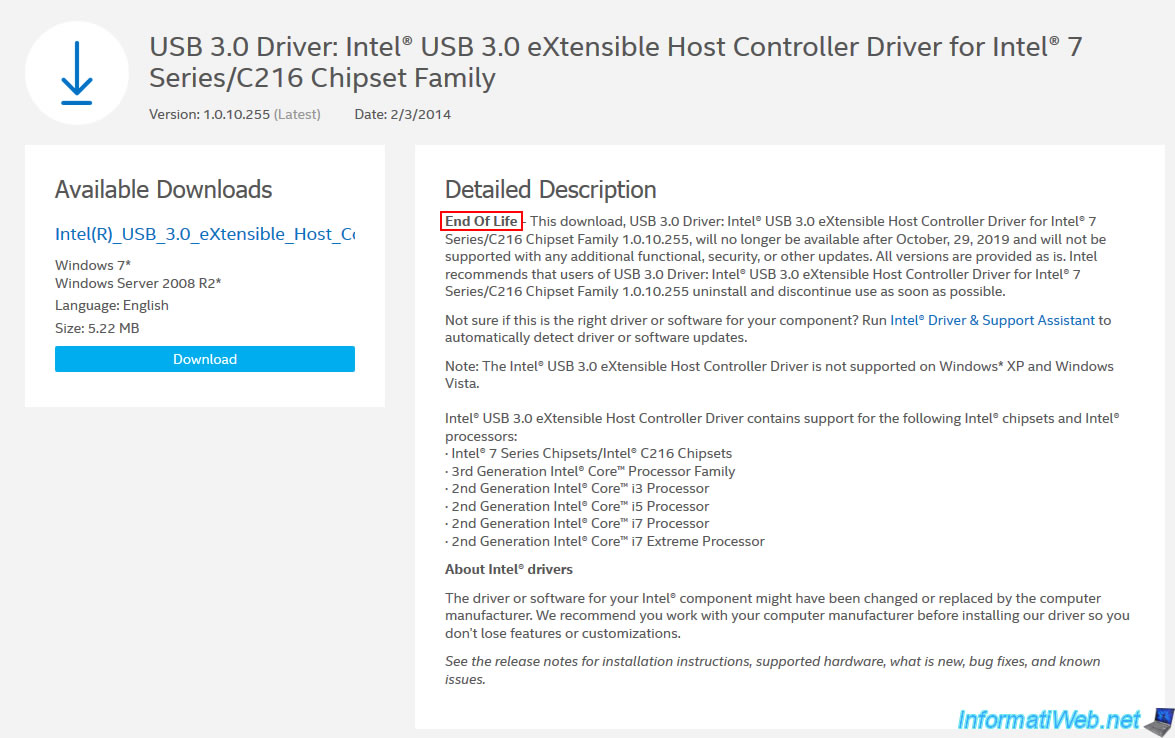Click the 2nd Generation Intel Core i5 Processor line

(x=577, y=506)
